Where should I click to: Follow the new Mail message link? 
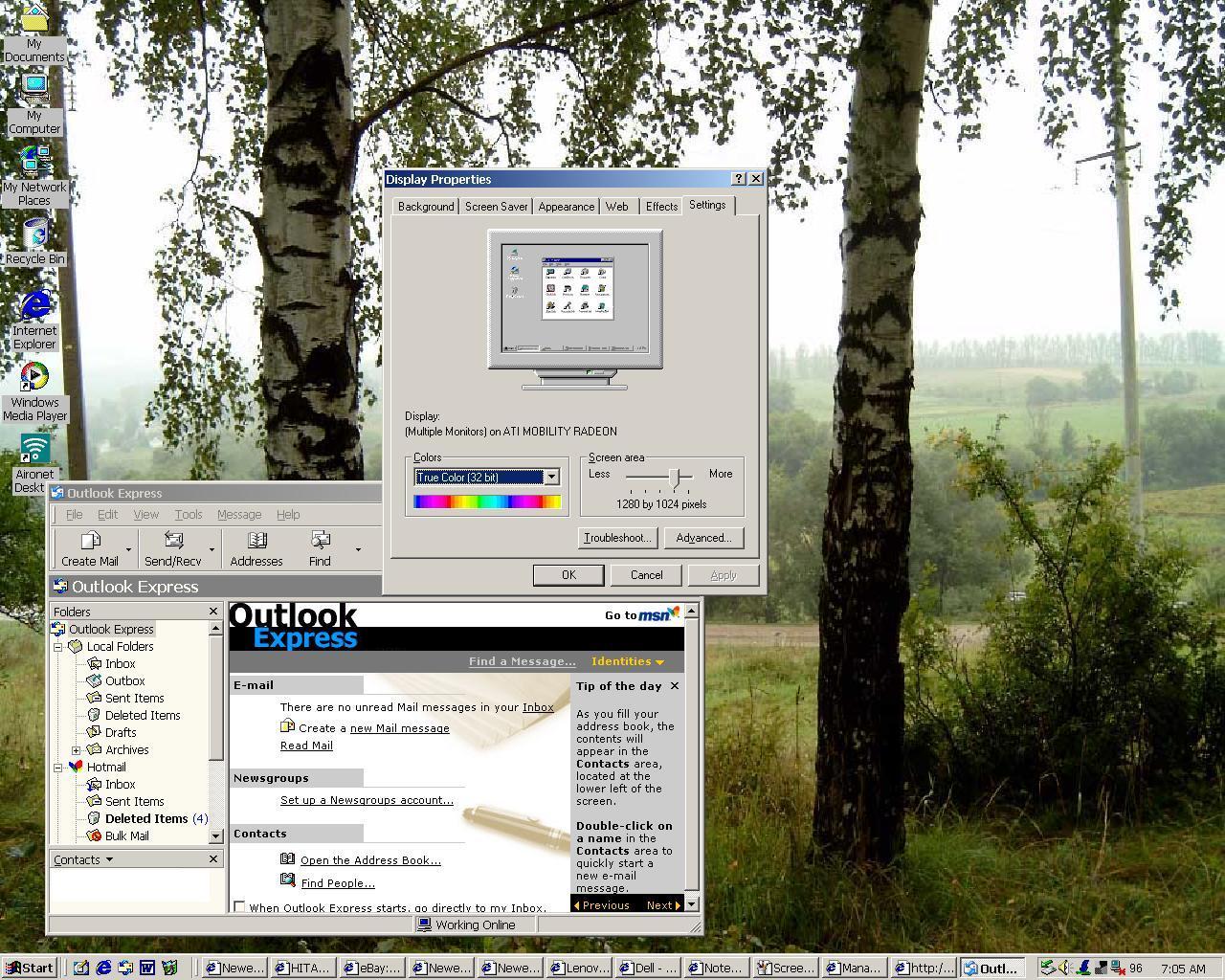tap(399, 728)
